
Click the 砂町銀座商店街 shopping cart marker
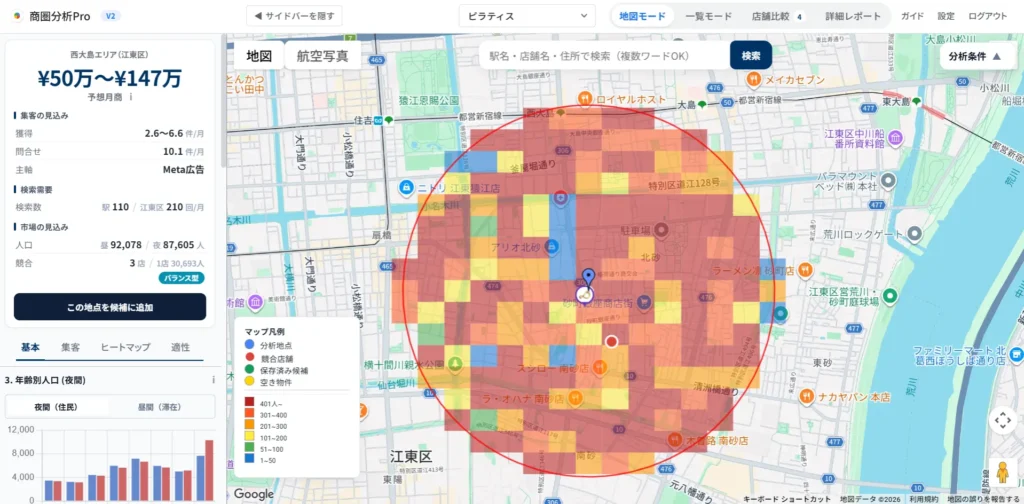pos(645,302)
